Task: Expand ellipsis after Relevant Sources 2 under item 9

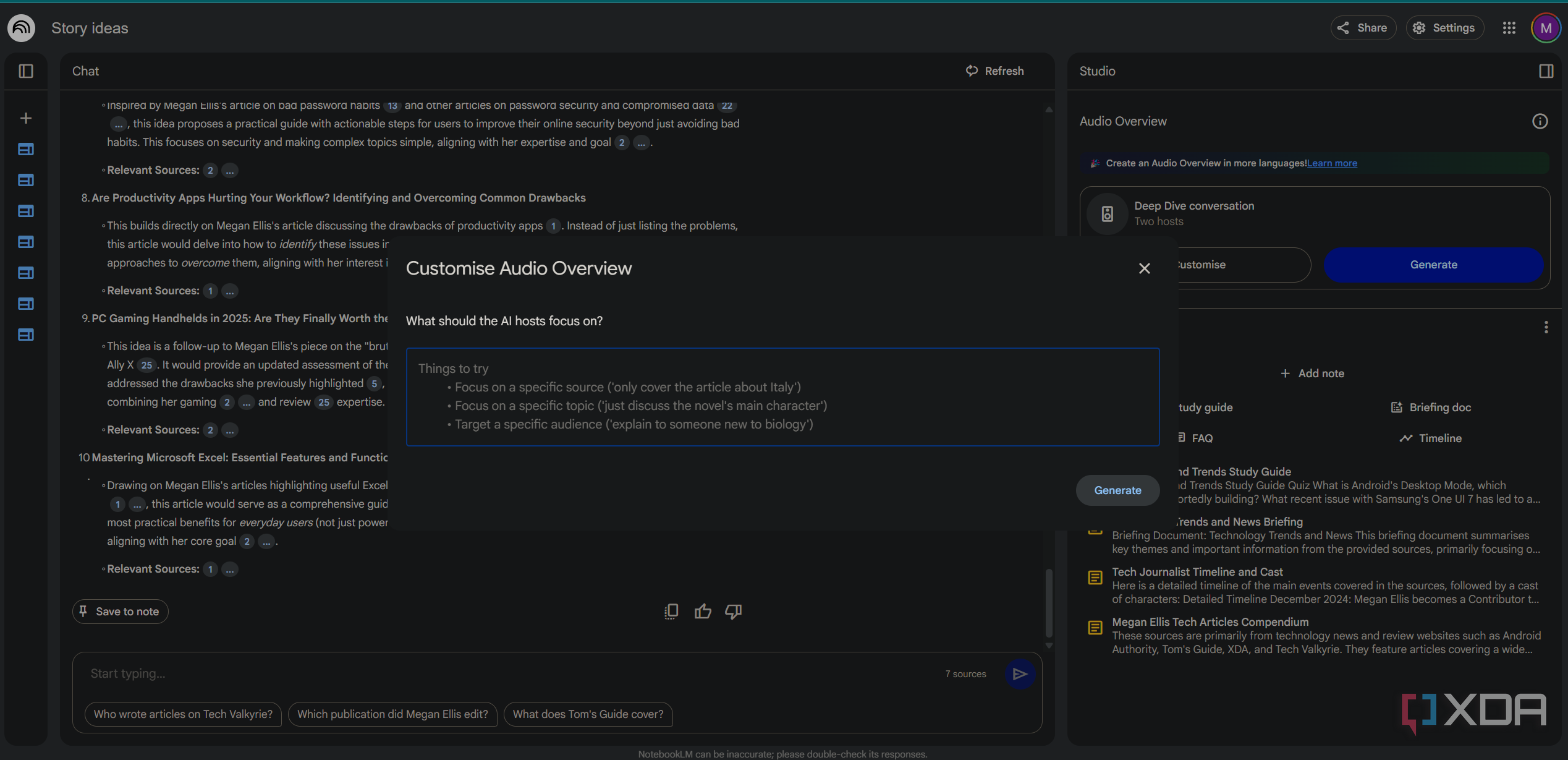Action: [x=230, y=430]
